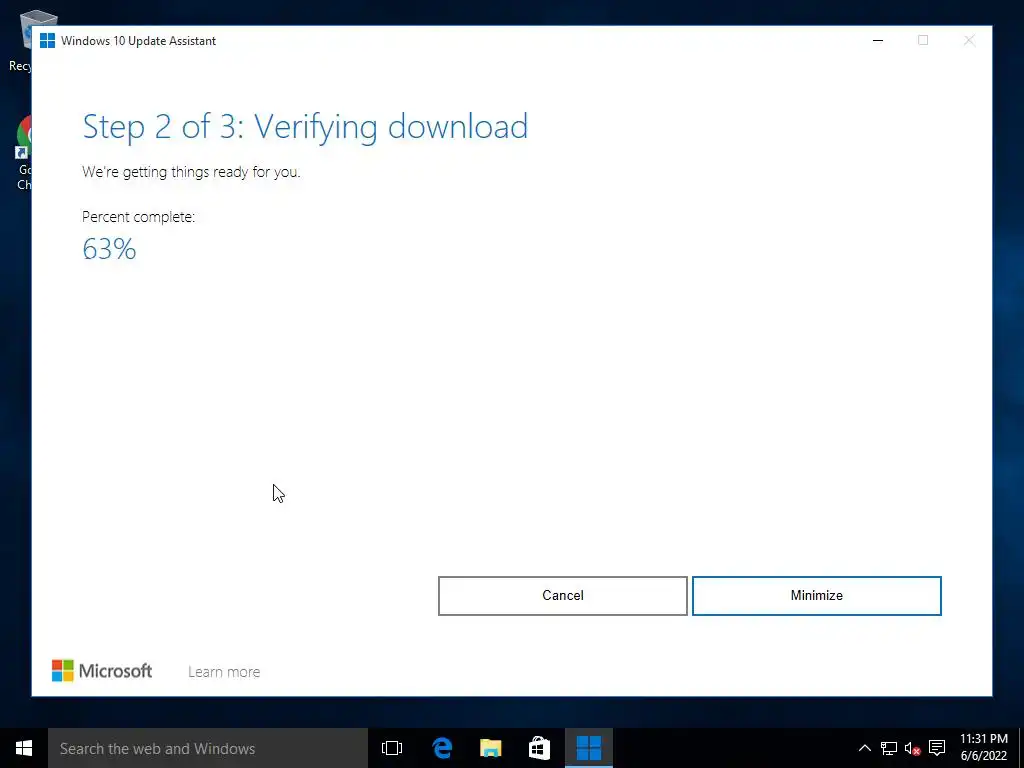
Task: Open the Store from the taskbar
Action: [x=539, y=748]
